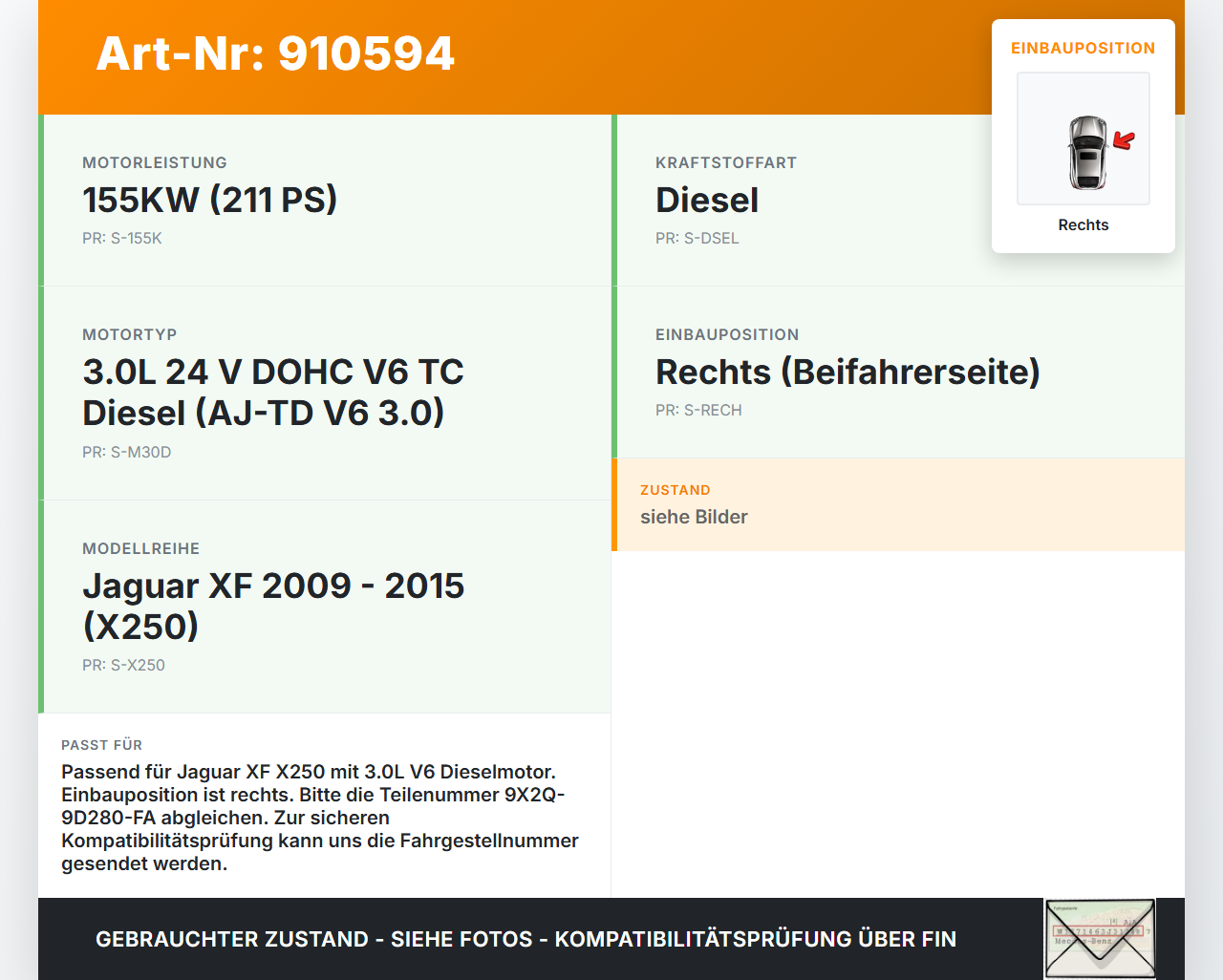
Task: Click the 'siehe Bilder' condition text
Action: (694, 517)
